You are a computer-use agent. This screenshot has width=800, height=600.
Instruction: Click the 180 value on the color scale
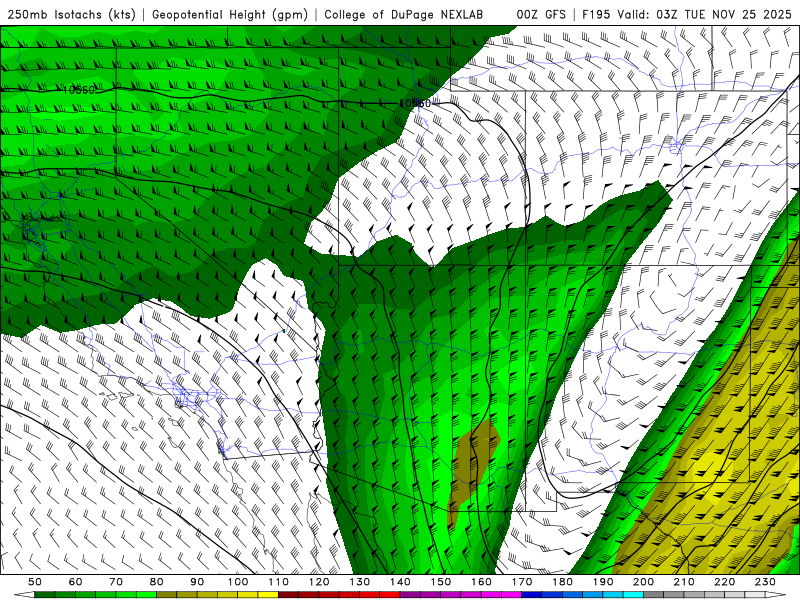point(562,582)
